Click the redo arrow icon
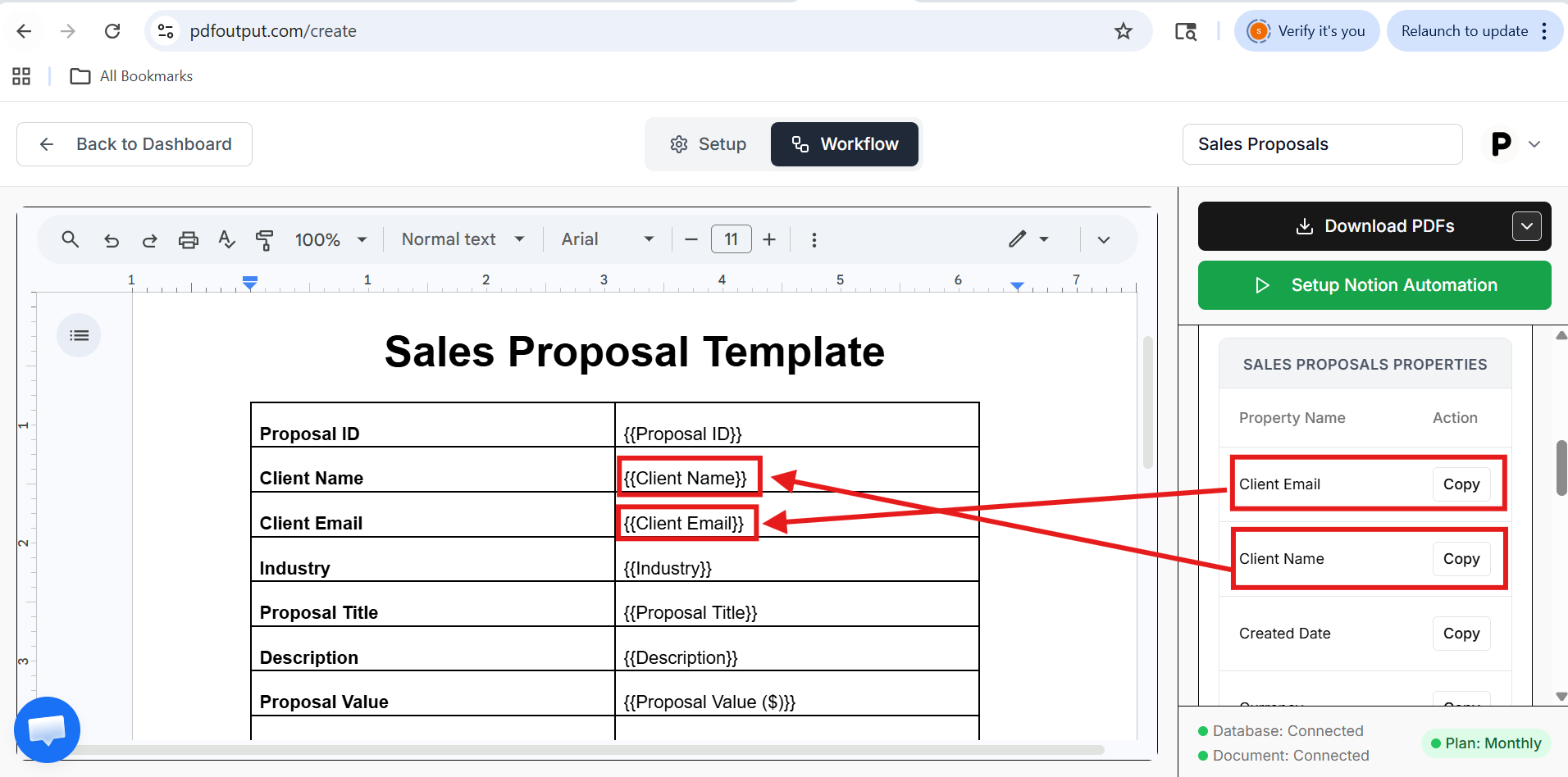This screenshot has height=777, width=1568. tap(149, 240)
